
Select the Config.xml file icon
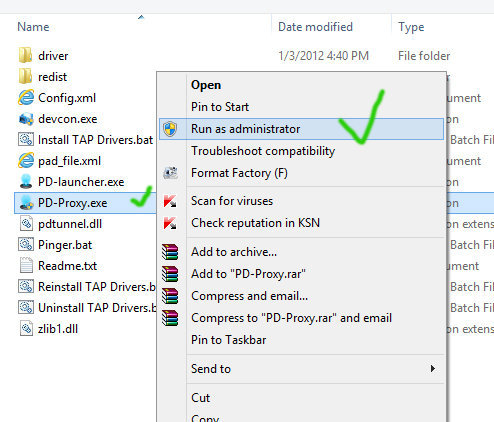tap(26, 98)
